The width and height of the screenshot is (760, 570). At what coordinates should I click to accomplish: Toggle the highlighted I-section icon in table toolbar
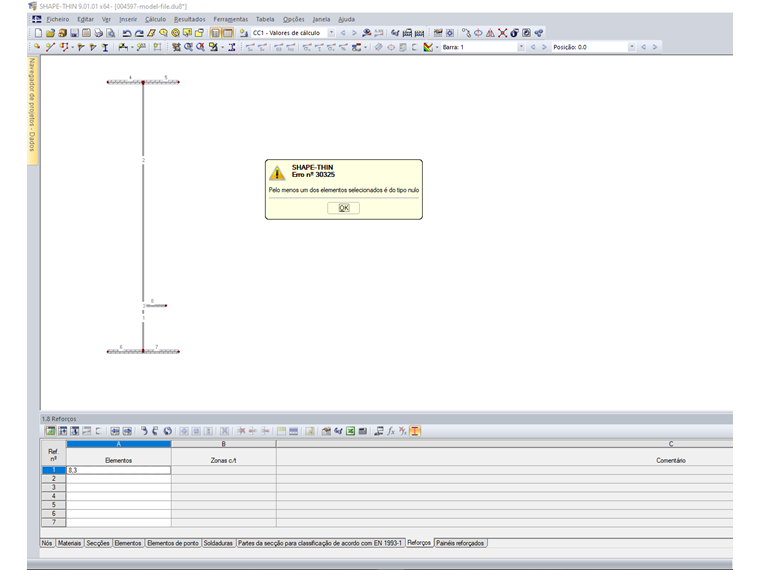[415, 431]
